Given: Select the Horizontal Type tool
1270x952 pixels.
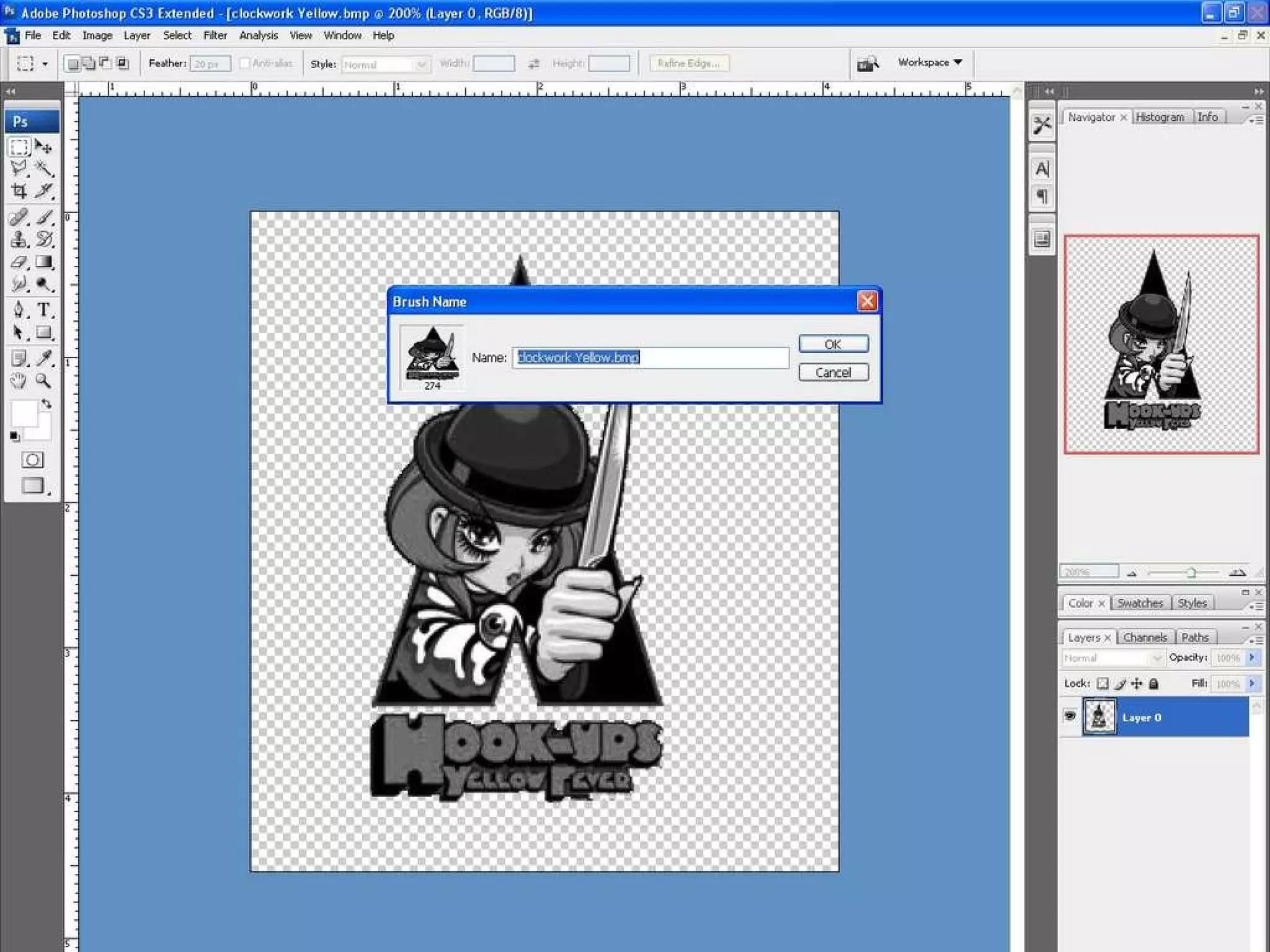Looking at the screenshot, I should [x=43, y=309].
